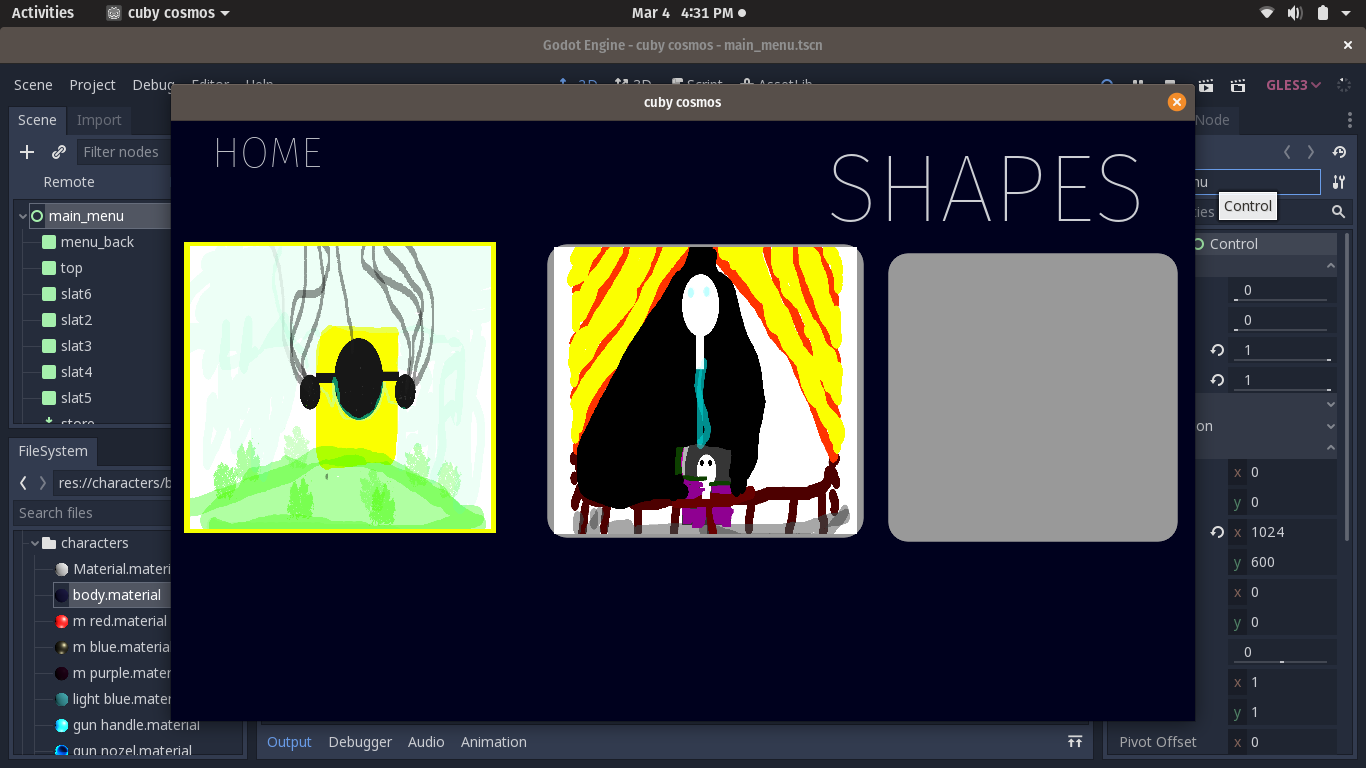Image resolution: width=1366 pixels, height=768 pixels.
Task: Open inspector tools and settings icon
Action: tap(1339, 182)
